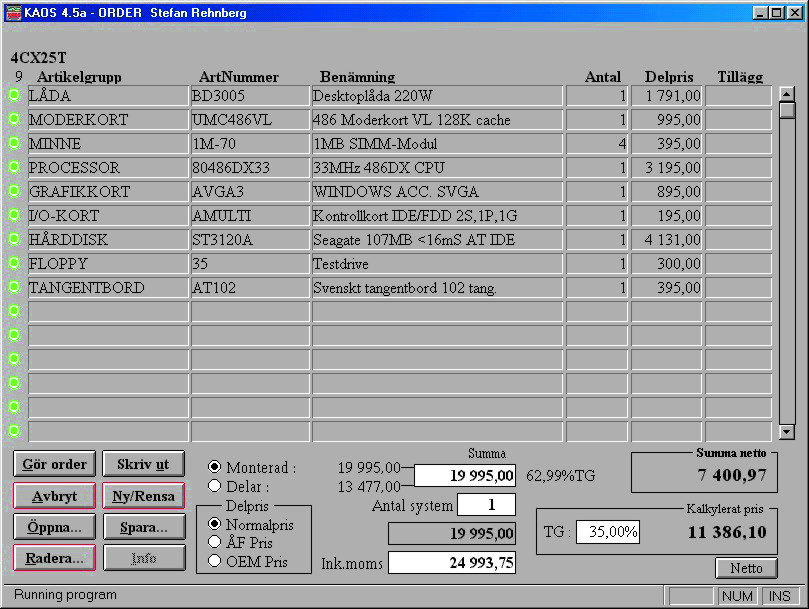Viewport: 809px width, 609px height.
Task: Select the Delar radio option
Action: (215, 486)
